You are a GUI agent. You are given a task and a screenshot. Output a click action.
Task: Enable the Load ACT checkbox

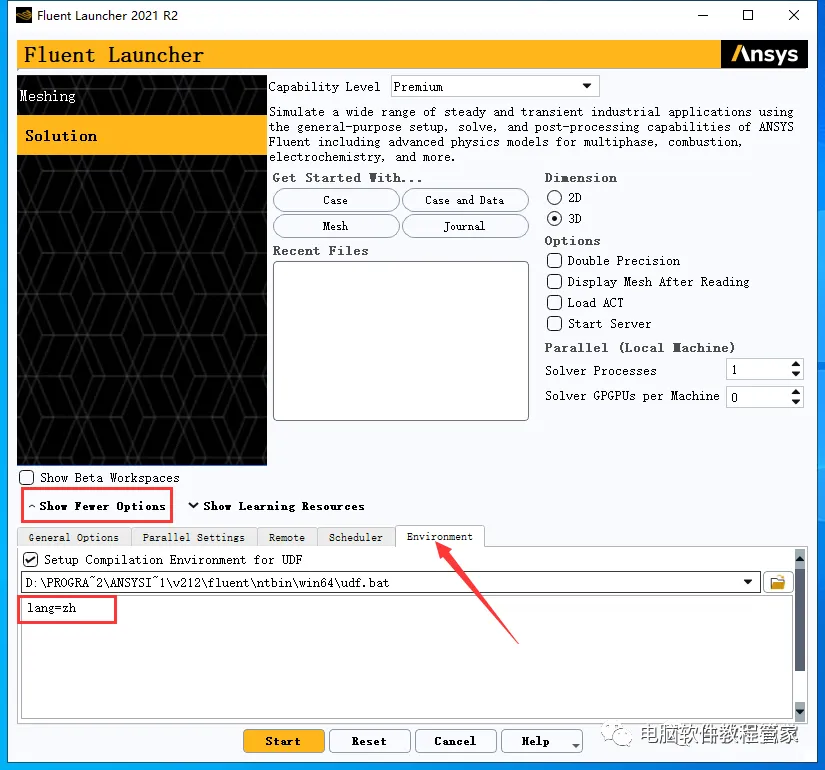pyautogui.click(x=554, y=303)
